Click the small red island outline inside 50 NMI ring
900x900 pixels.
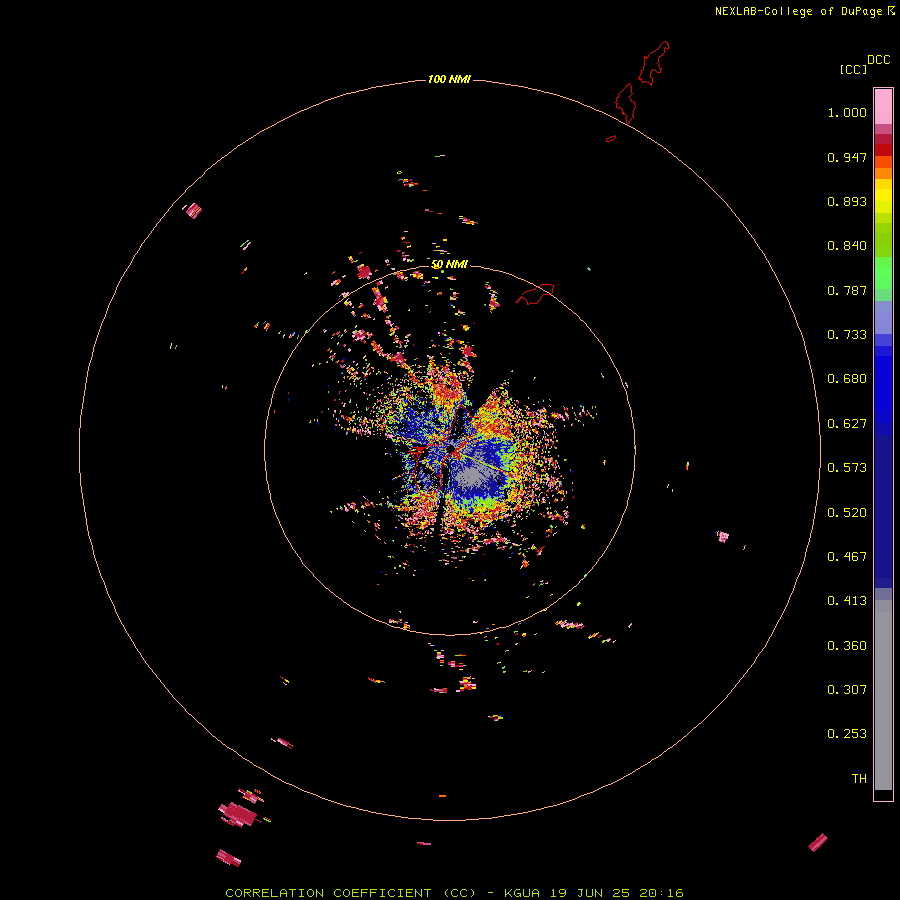point(535,293)
